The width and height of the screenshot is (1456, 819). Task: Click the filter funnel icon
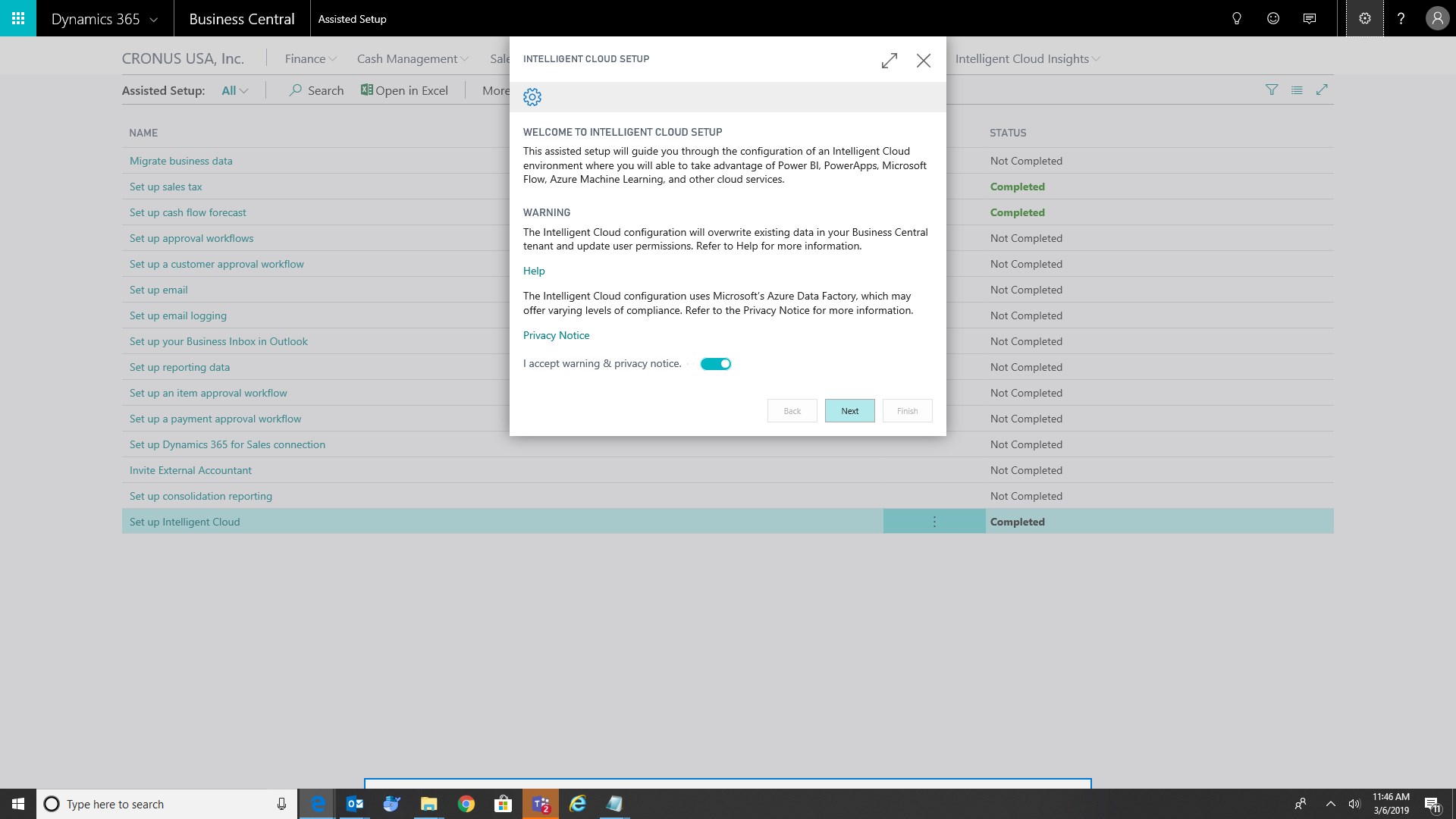click(x=1272, y=89)
